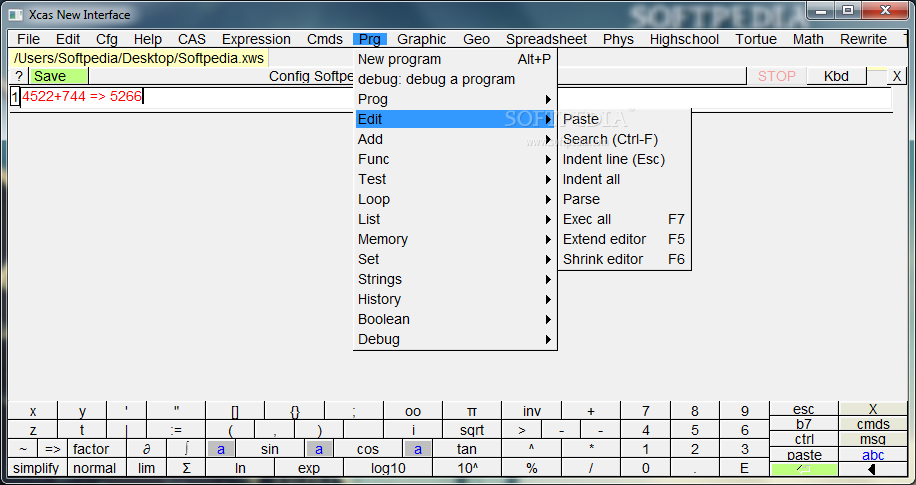Image resolution: width=916 pixels, height=485 pixels.
Task: Expand the Debug submenu
Action: 455,339
